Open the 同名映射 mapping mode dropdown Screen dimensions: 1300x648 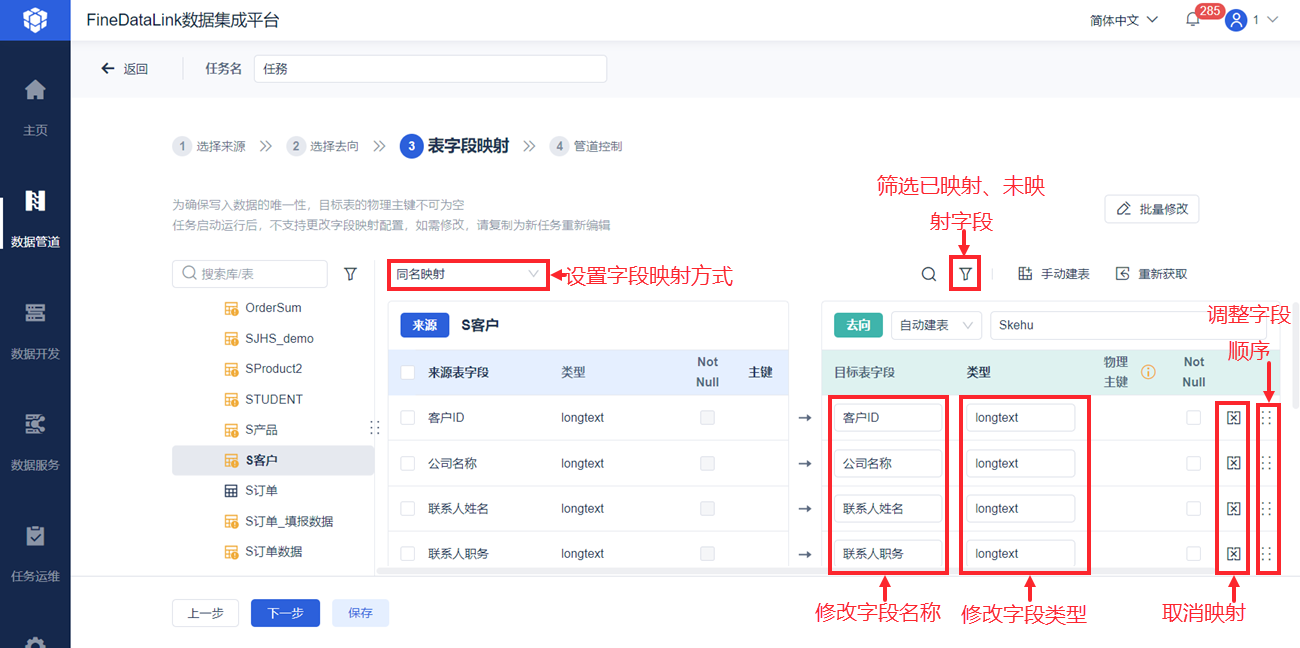point(468,274)
